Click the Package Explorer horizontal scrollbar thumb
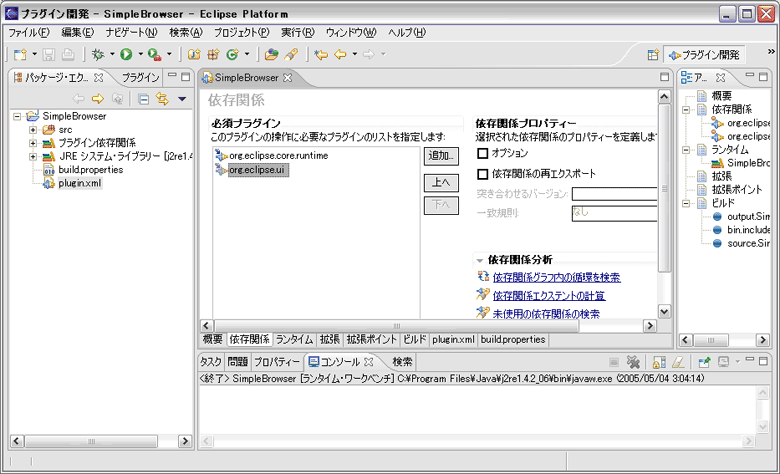Viewport: 780px width, 474px height. click(91, 441)
